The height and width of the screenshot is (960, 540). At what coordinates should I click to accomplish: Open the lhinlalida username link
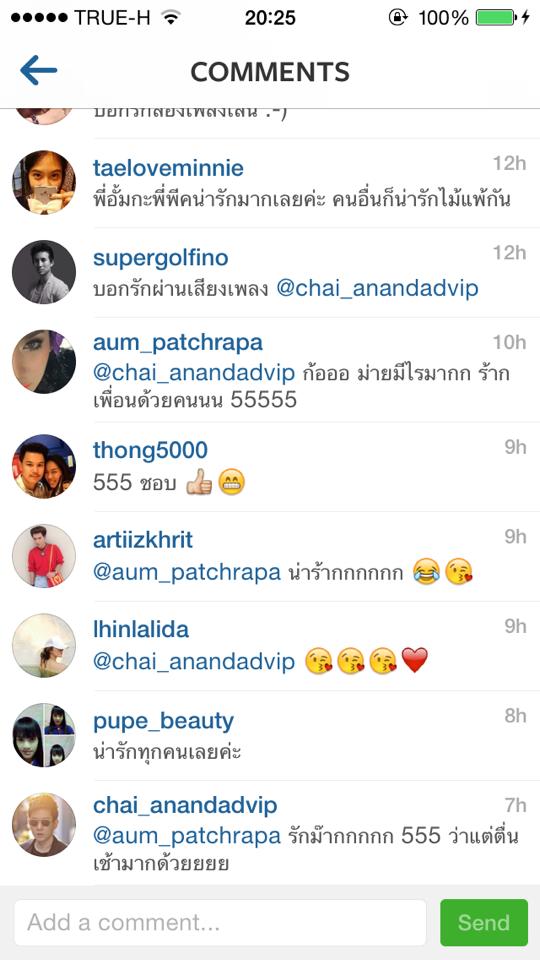(141, 629)
